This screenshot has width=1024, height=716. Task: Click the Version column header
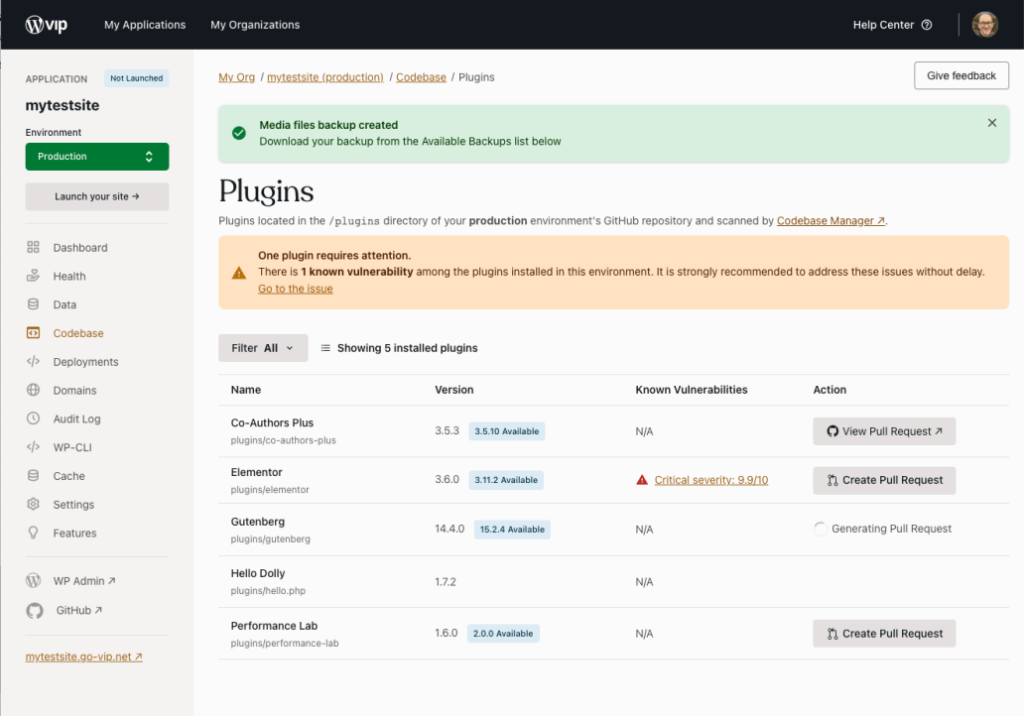click(x=455, y=389)
